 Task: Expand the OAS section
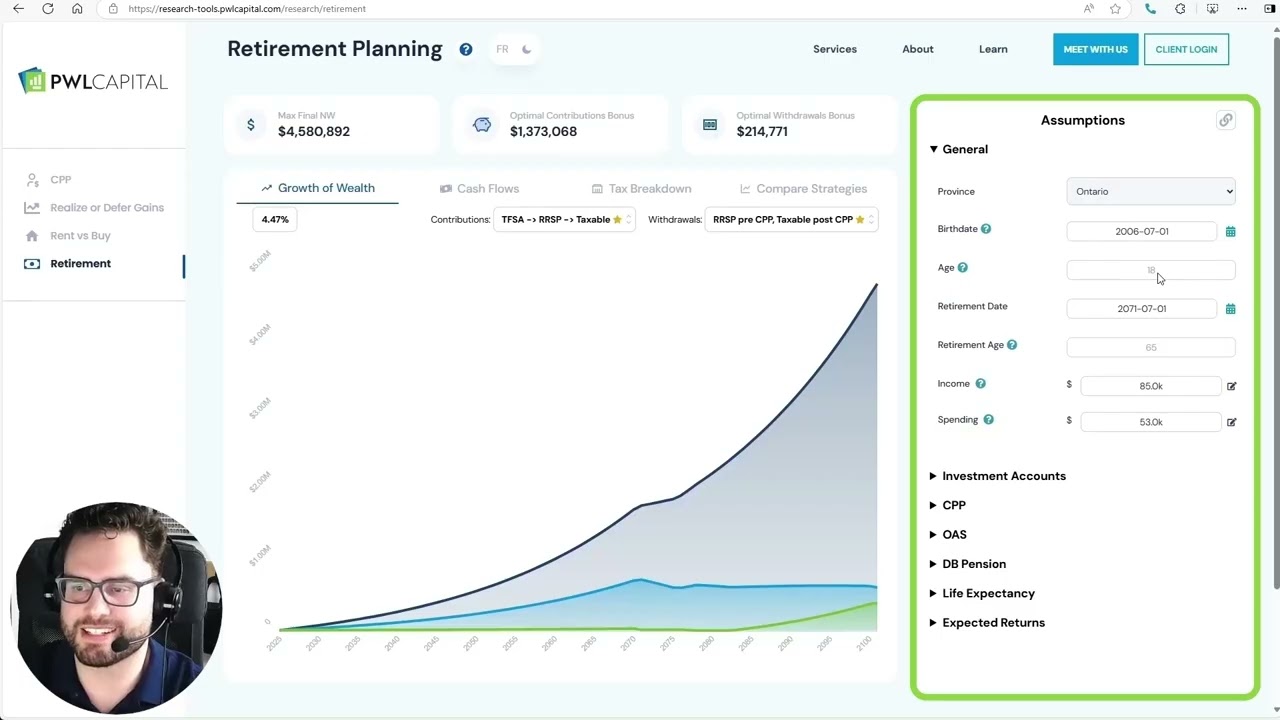point(947,534)
